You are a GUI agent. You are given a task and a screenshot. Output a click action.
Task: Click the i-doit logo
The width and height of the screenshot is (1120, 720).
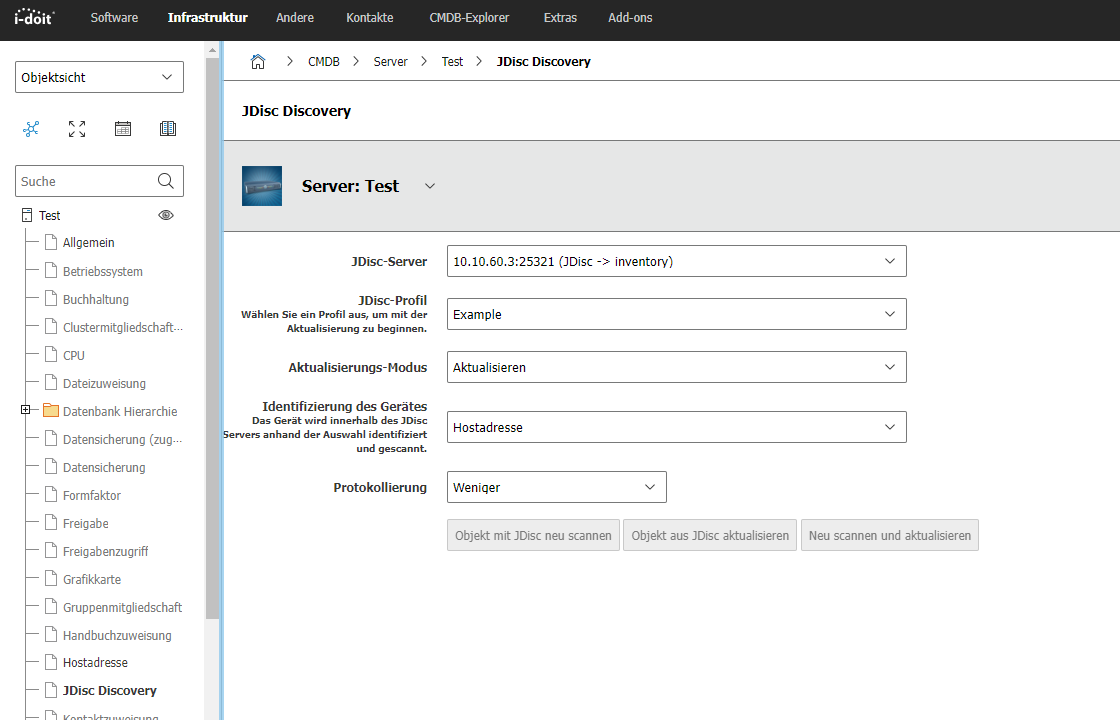click(34, 17)
